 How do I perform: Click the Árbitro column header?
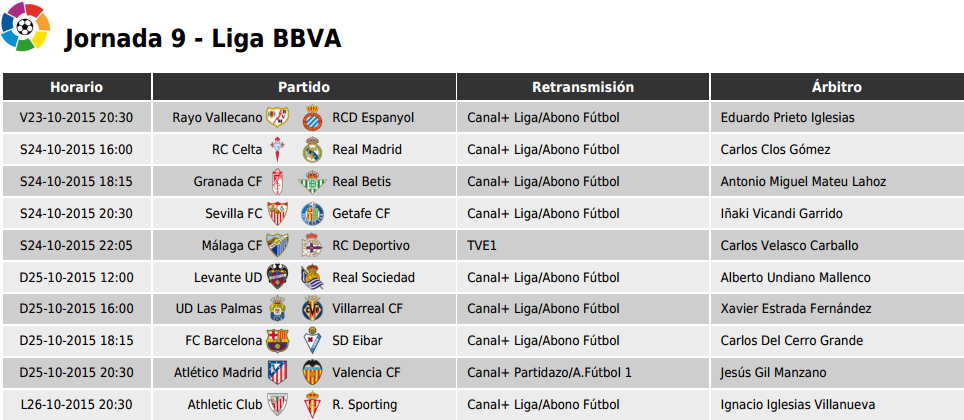click(x=837, y=87)
